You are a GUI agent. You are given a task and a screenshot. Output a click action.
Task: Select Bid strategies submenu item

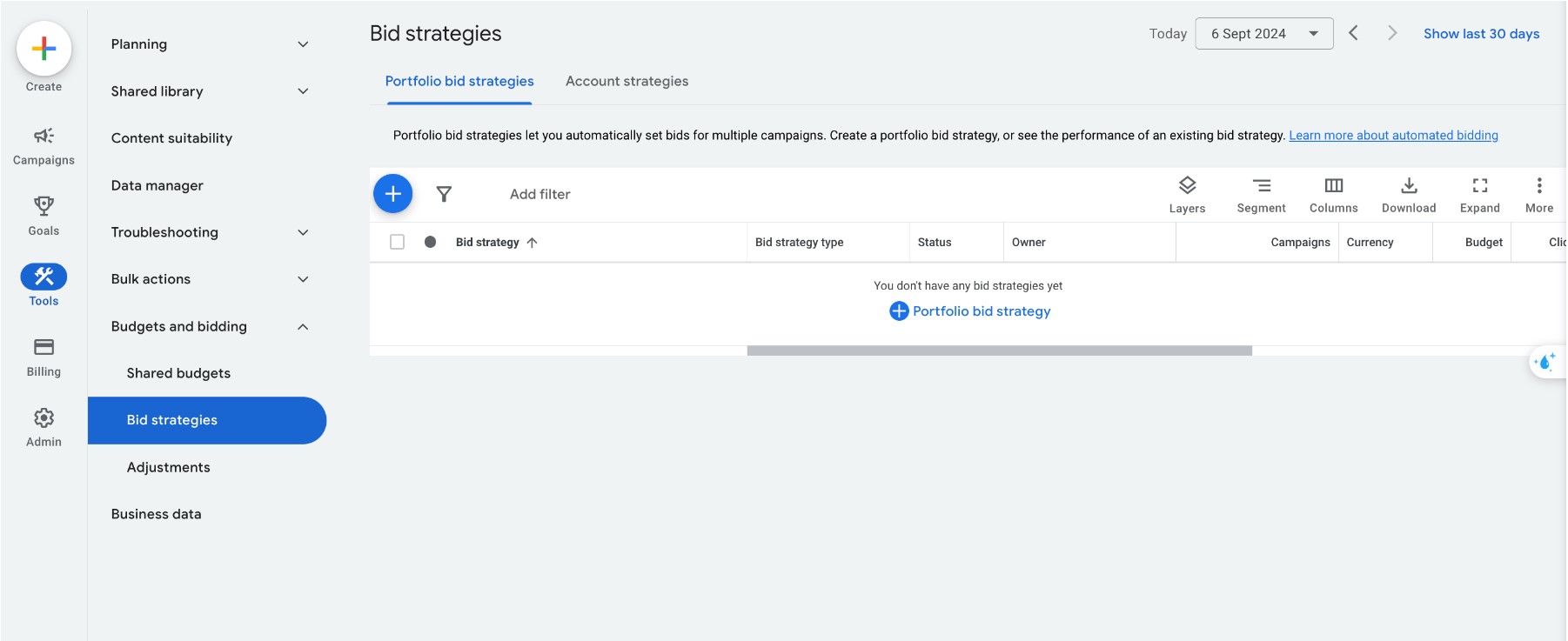coord(207,420)
